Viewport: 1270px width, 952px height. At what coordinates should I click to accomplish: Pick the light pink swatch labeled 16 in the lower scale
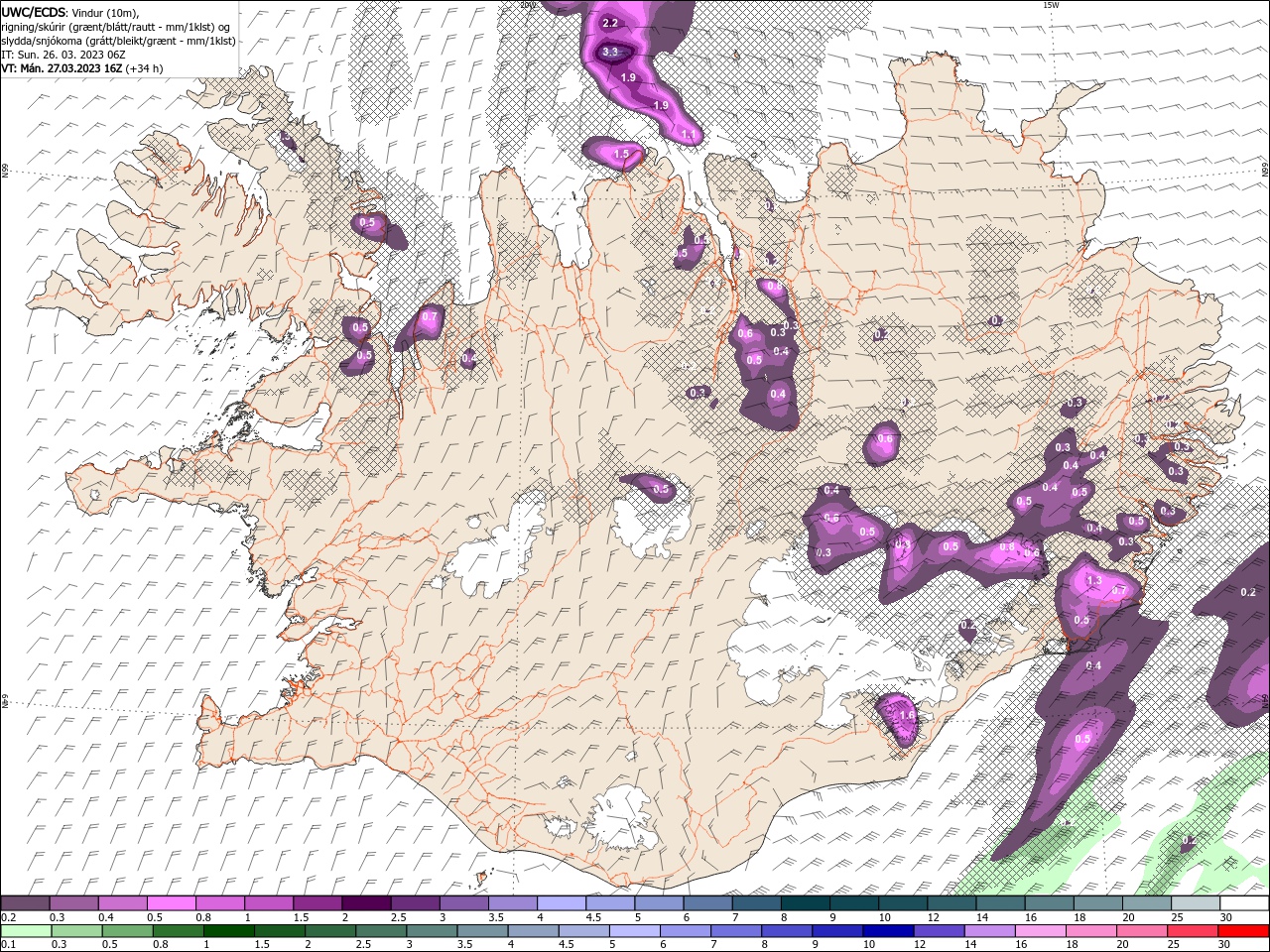pyautogui.click(x=1041, y=931)
